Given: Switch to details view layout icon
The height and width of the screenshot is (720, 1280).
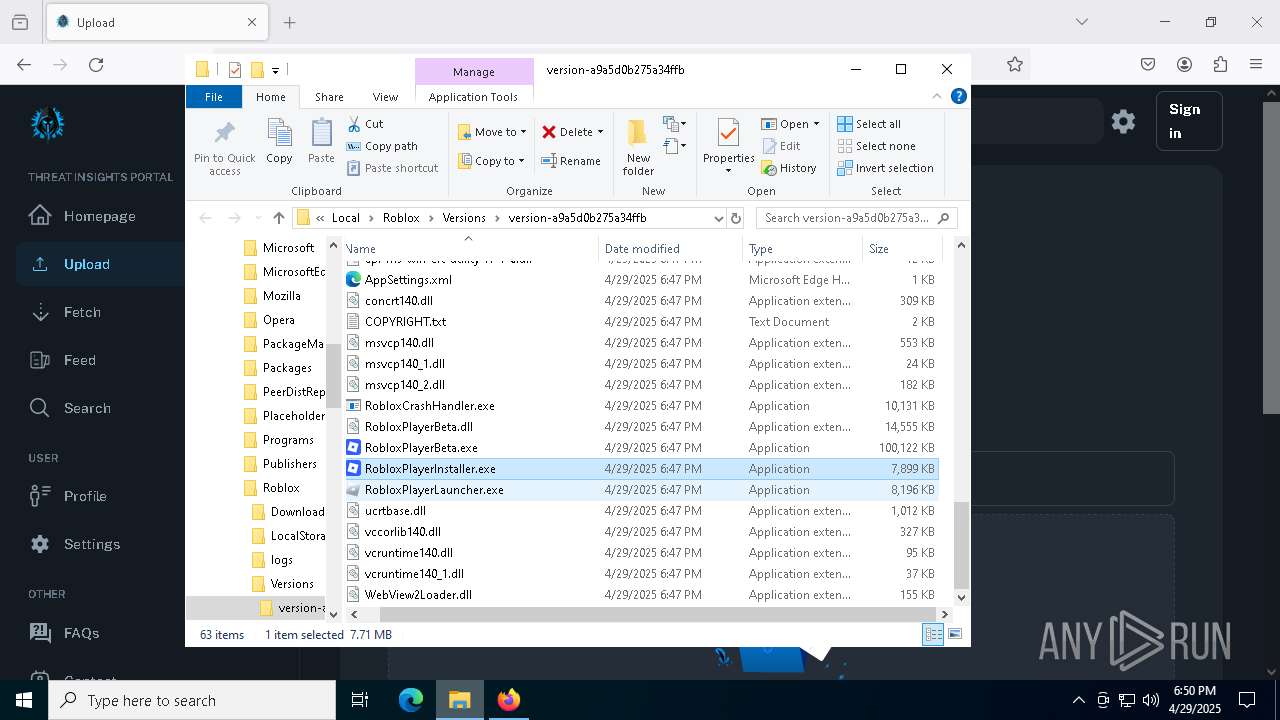Looking at the screenshot, I should coord(933,634).
